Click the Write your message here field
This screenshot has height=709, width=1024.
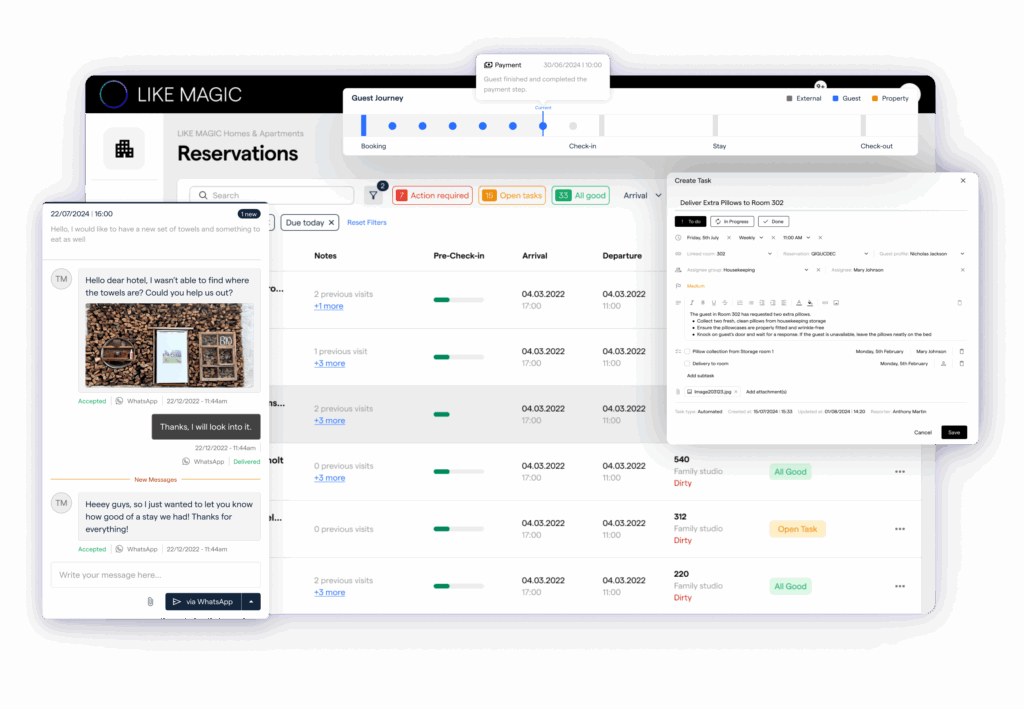pos(155,575)
